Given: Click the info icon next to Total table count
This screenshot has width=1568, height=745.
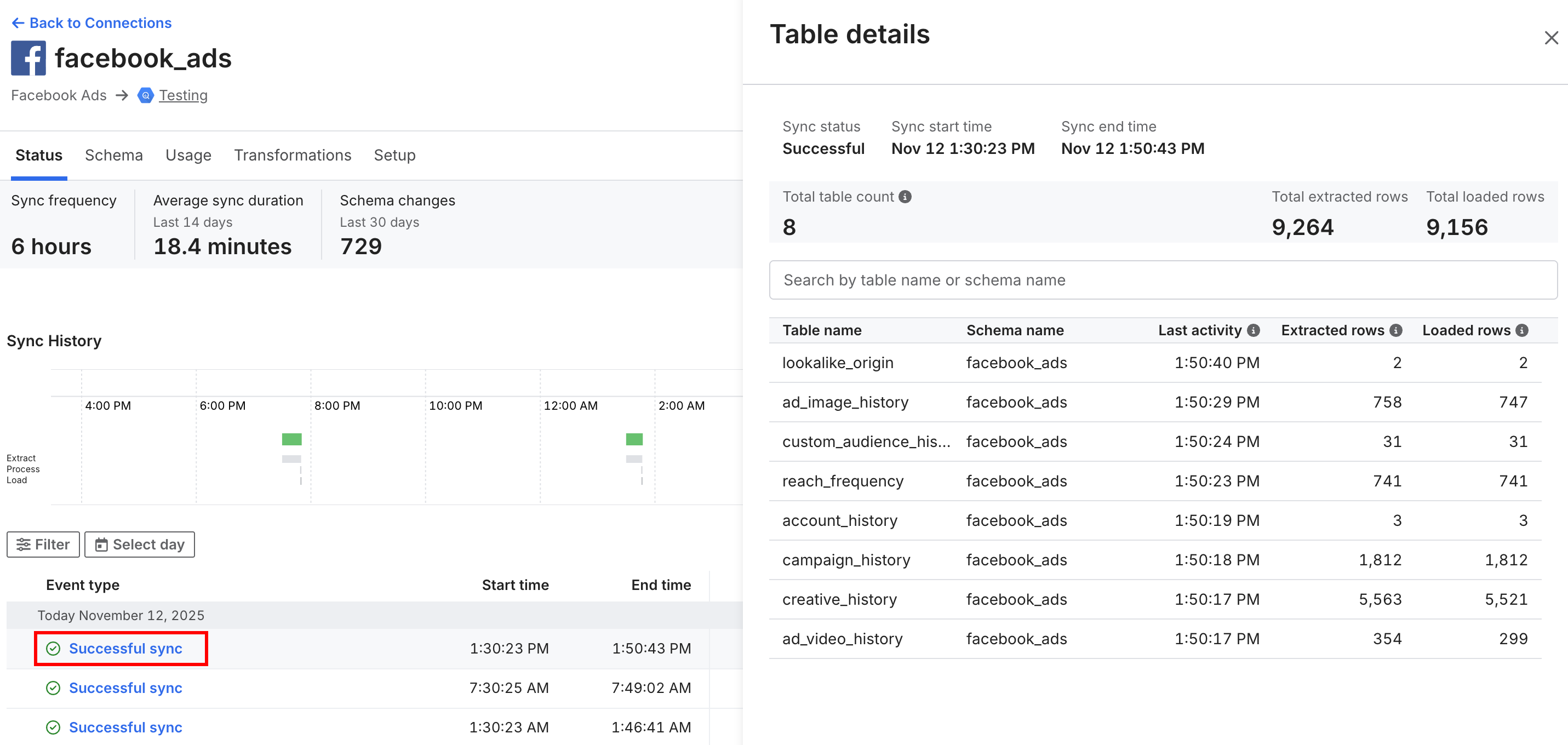Looking at the screenshot, I should tap(905, 196).
